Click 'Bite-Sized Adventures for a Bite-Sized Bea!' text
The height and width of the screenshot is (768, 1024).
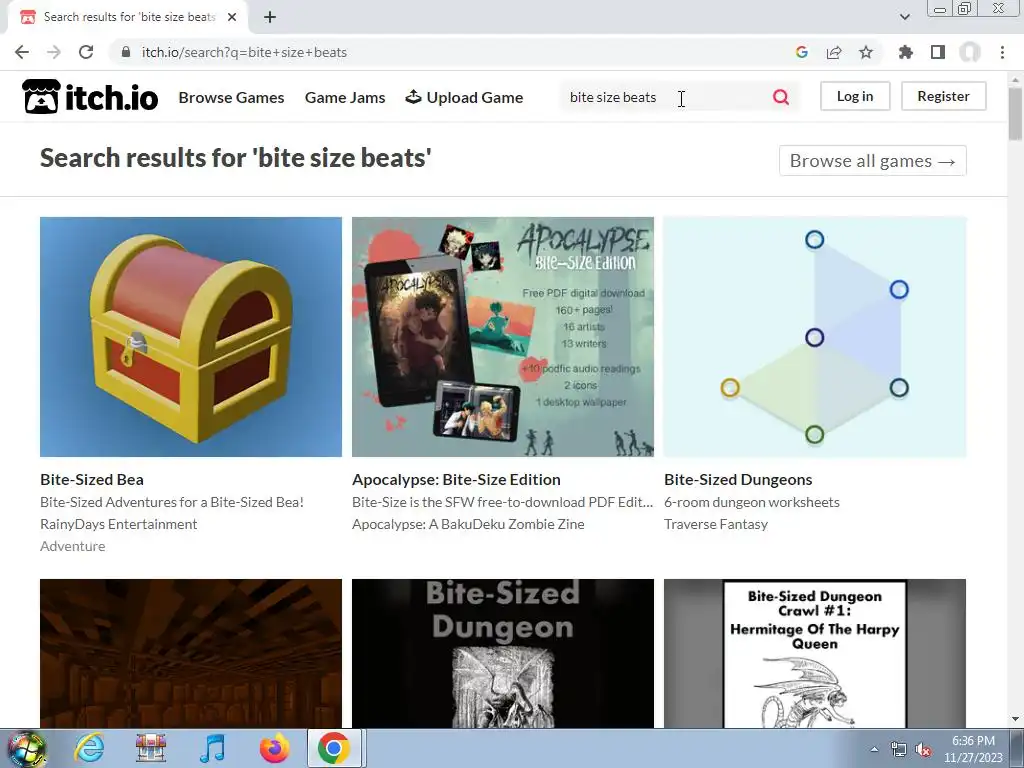172,502
